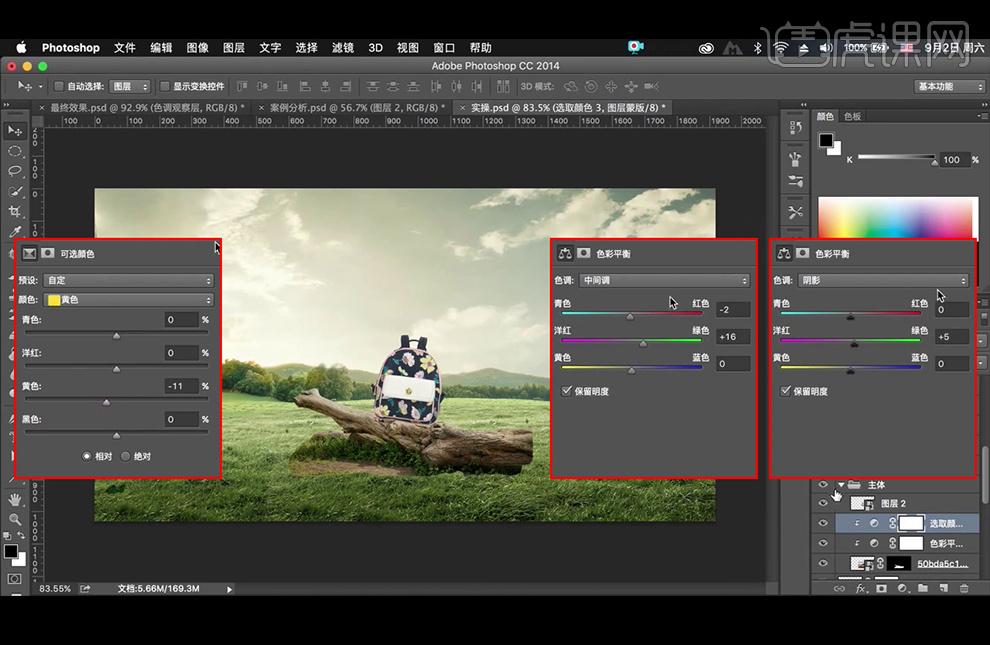Open the 色调 中间调 dropdown

tap(664, 280)
